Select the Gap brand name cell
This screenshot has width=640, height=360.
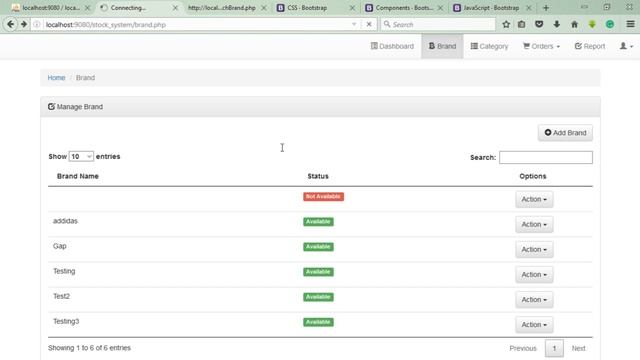(60, 246)
